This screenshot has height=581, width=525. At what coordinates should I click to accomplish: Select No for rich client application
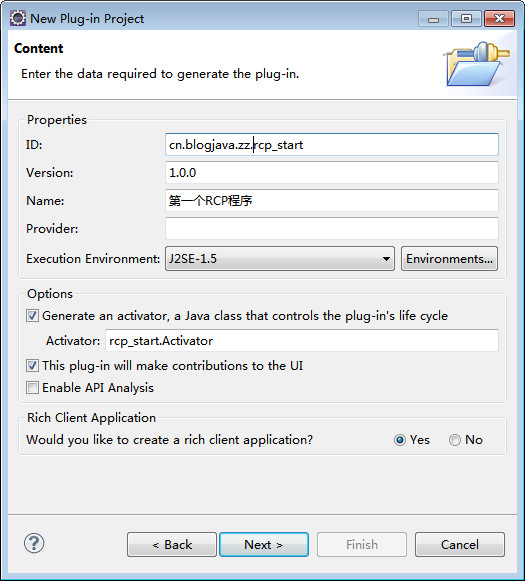point(455,440)
